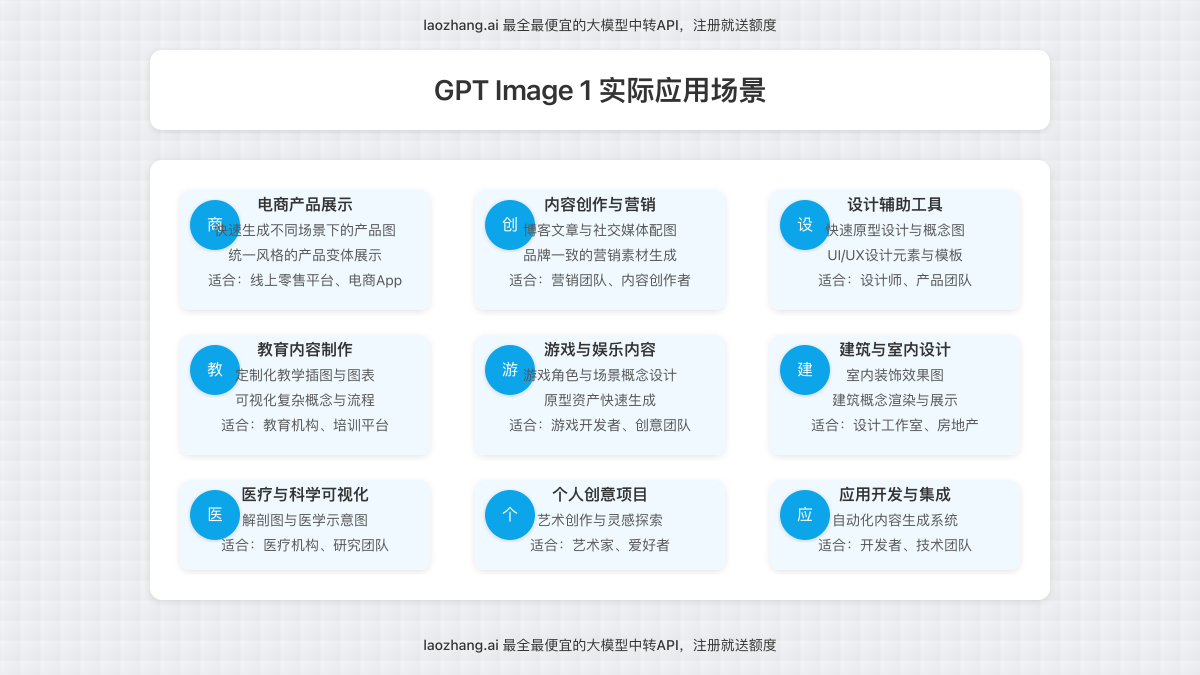Select the 应用开发与集成 card title
This screenshot has height=675, width=1200.
pos(895,495)
